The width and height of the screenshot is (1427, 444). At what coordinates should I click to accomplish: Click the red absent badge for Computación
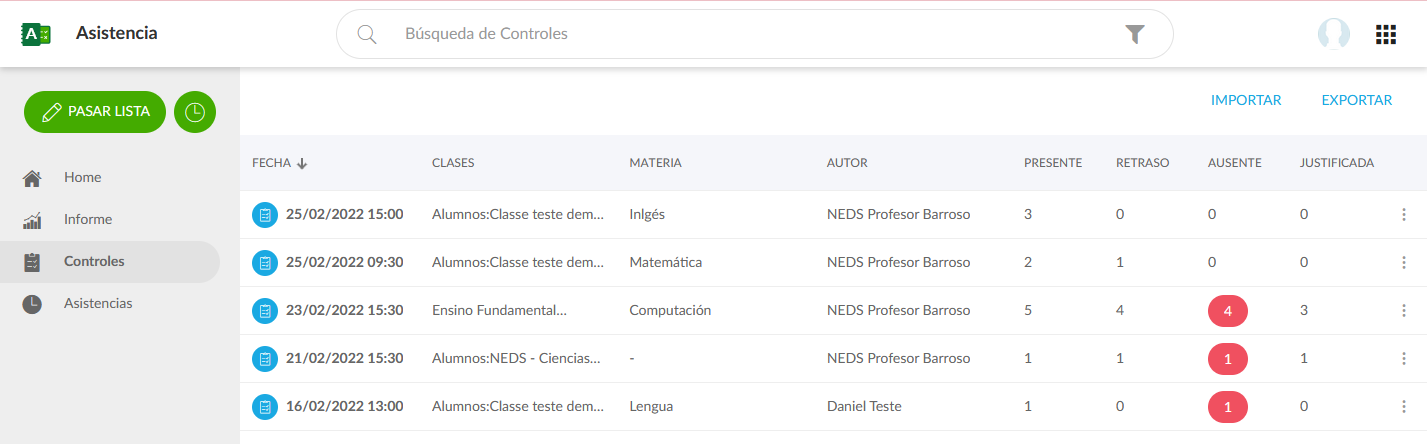1228,310
